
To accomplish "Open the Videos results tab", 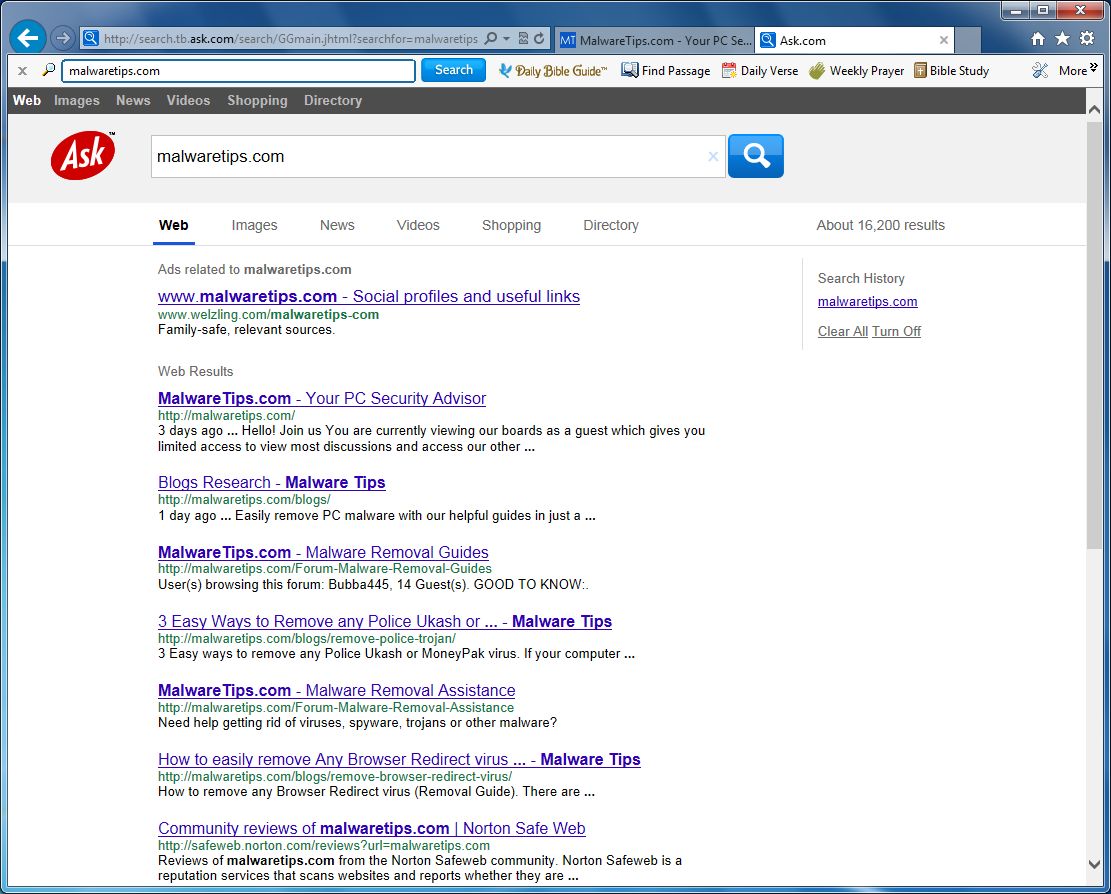I will [418, 225].
